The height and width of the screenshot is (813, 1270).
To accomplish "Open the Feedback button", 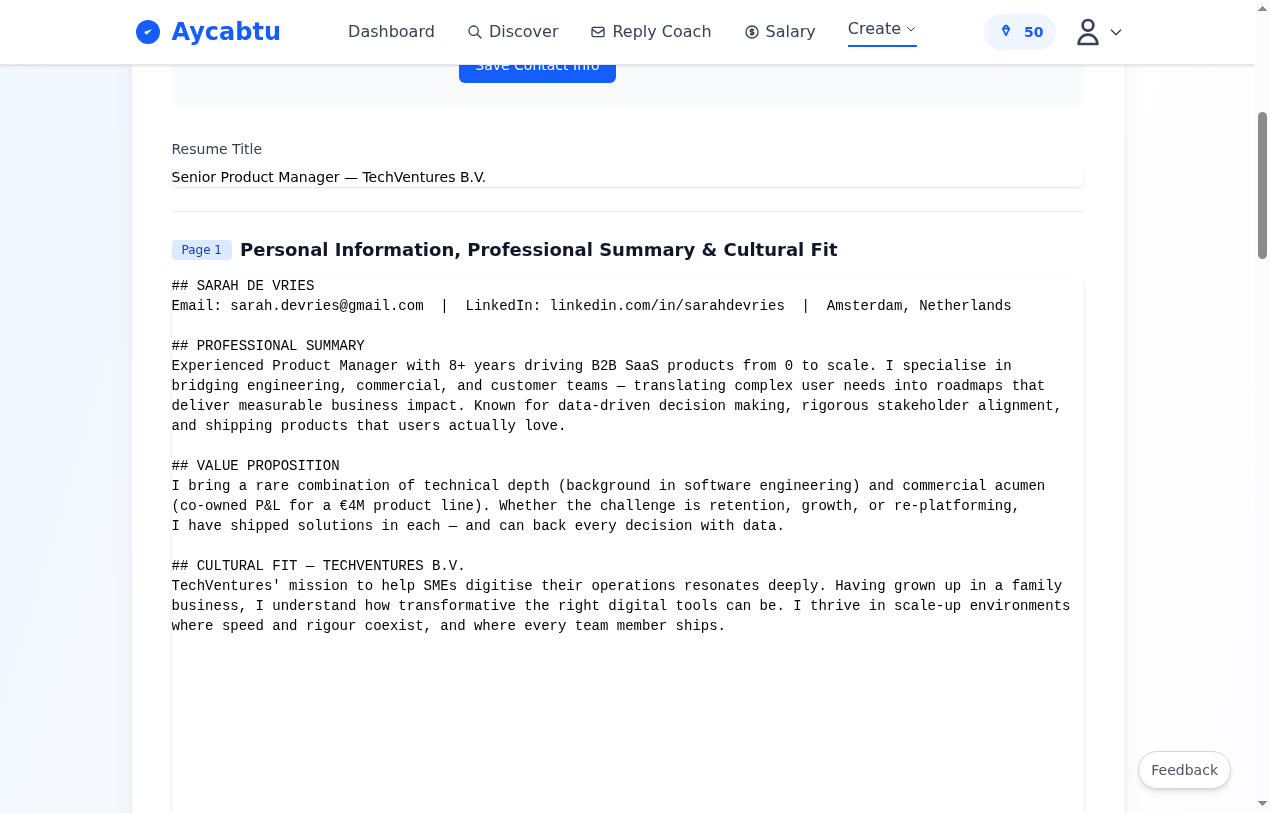I will point(1184,770).
